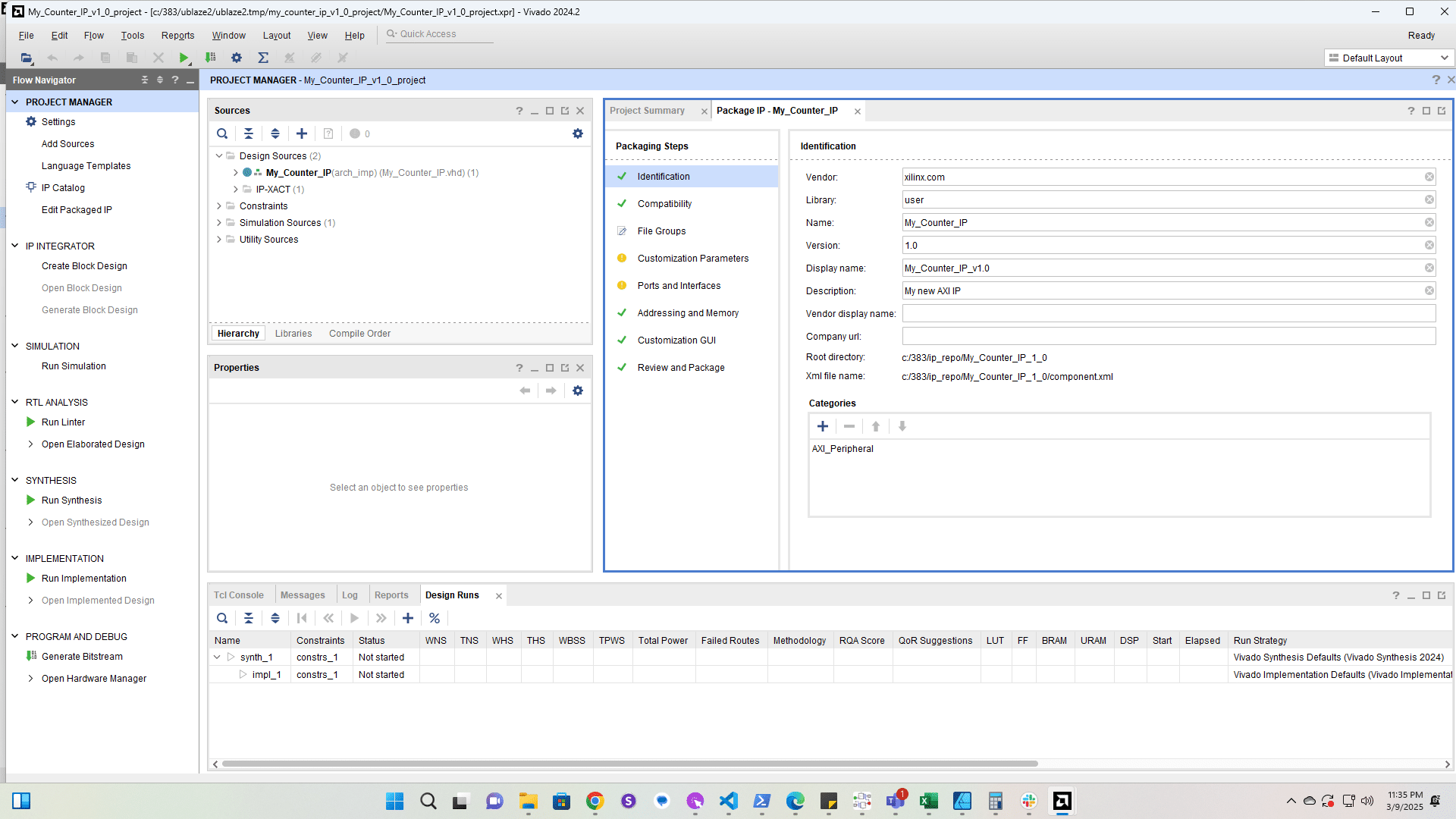Screen dimensions: 1456x819
Task: Click the Vendor display name input field
Action: (1168, 314)
